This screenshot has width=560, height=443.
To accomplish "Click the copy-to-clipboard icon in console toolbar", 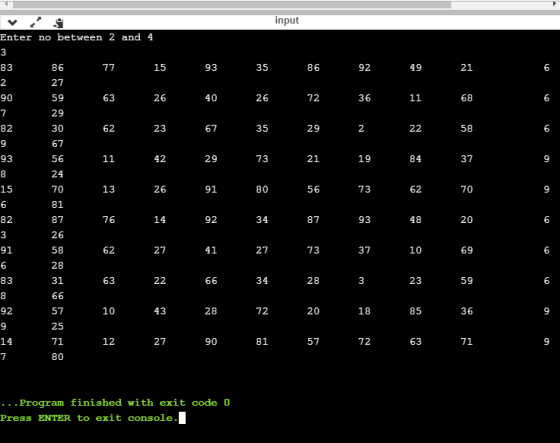I will [59, 23].
